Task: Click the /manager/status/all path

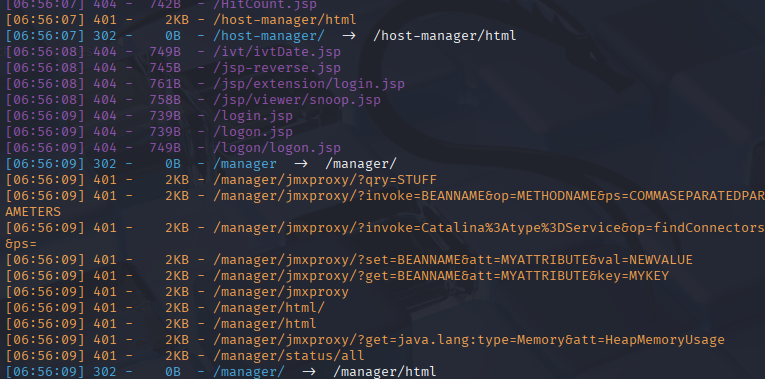Action: (x=289, y=356)
